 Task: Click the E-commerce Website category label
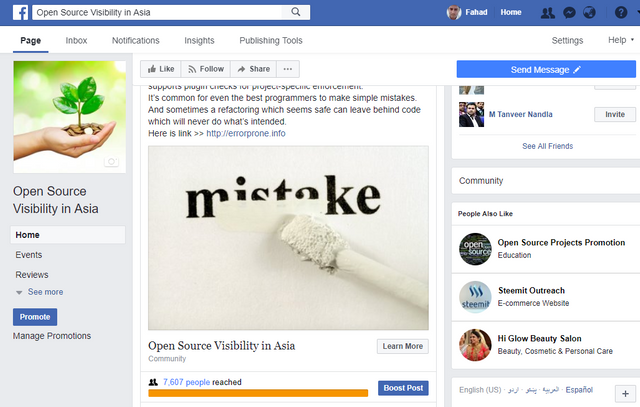533,303
